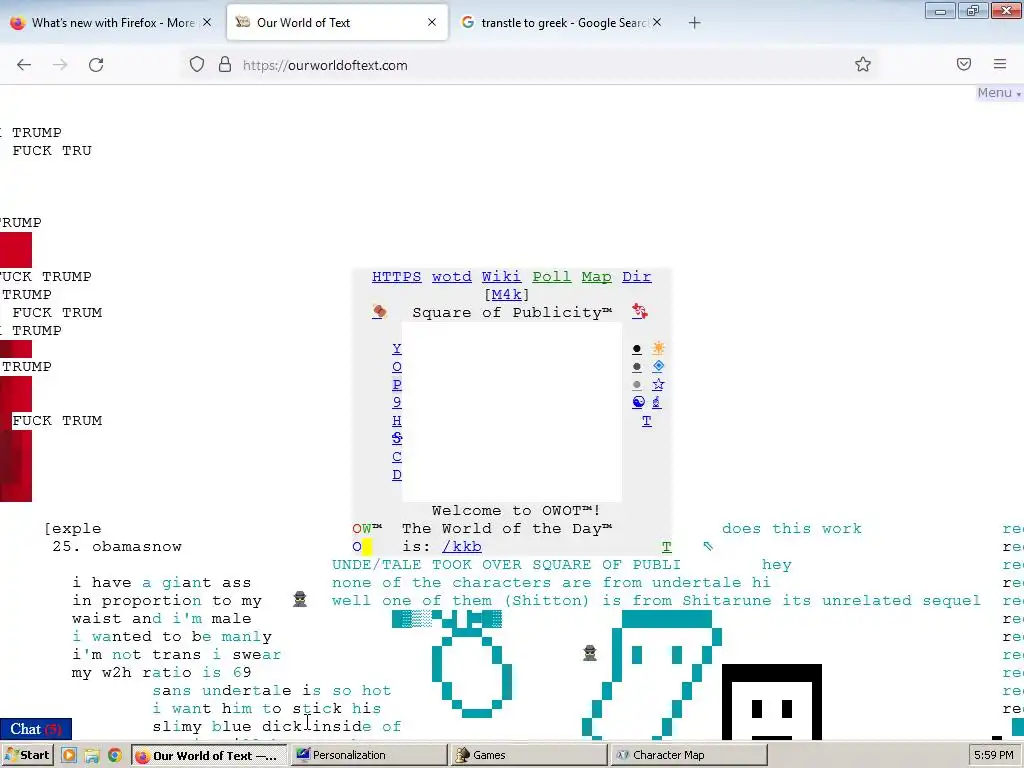Open file explorer from quick launch

click(92, 756)
